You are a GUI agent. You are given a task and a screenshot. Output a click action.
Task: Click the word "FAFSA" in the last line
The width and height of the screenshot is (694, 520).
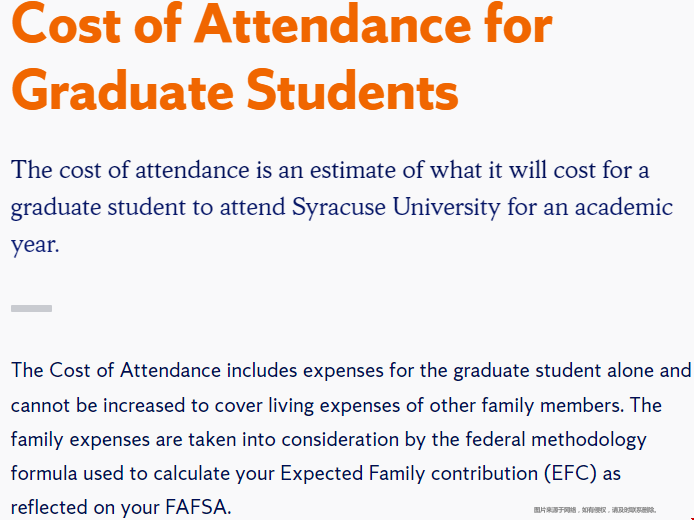198,507
